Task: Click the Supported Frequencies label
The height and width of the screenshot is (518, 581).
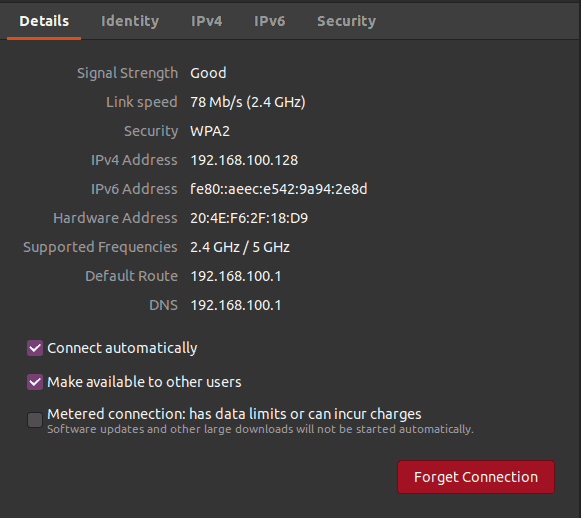Action: tap(100, 247)
